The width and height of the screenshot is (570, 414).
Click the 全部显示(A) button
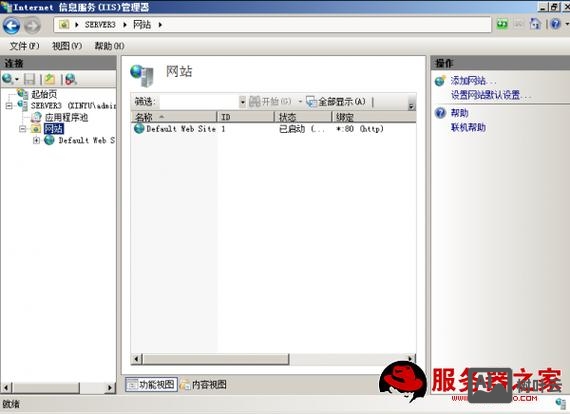click(x=336, y=102)
